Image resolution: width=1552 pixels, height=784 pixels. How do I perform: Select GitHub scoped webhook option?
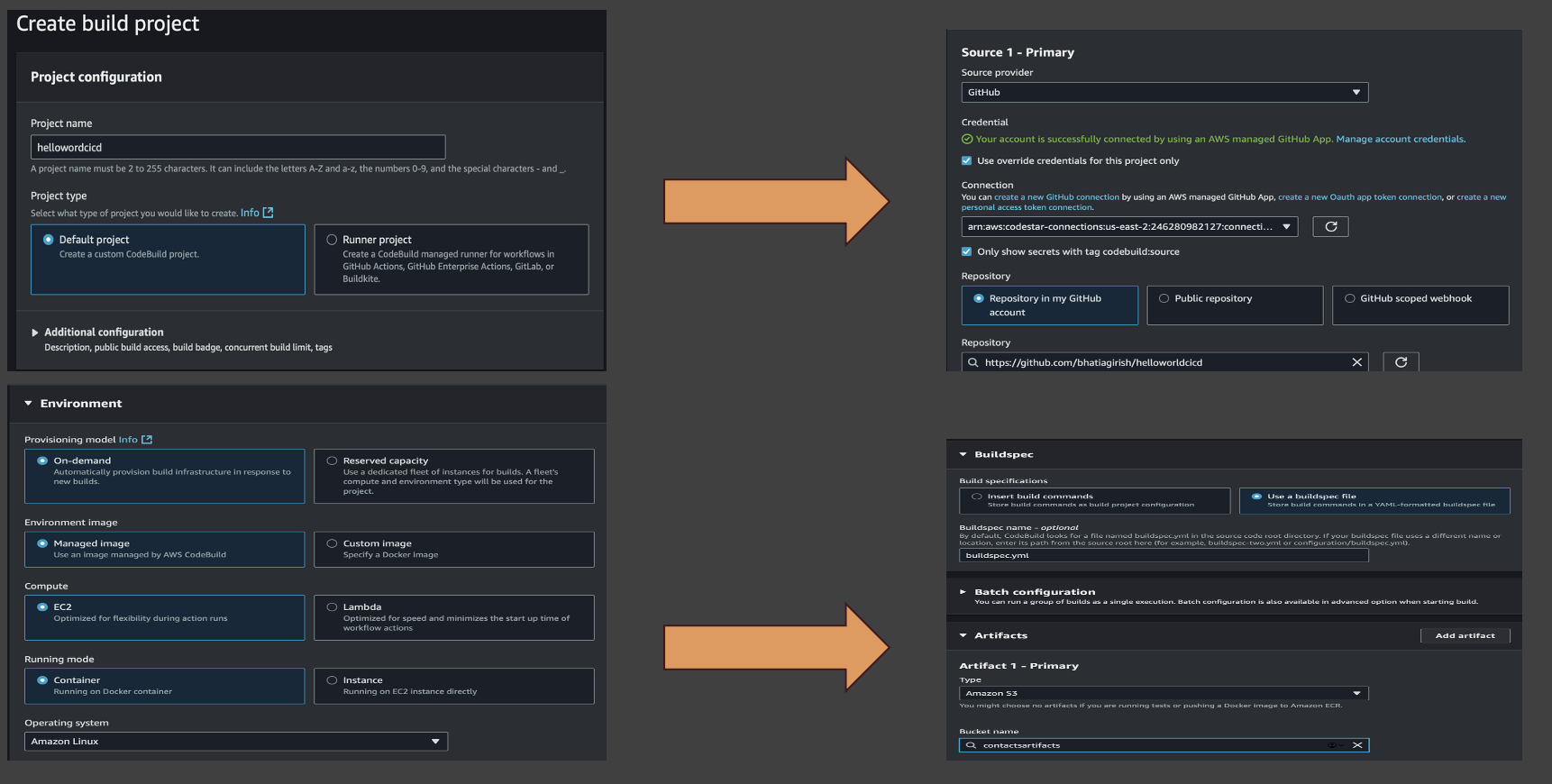coord(1420,305)
